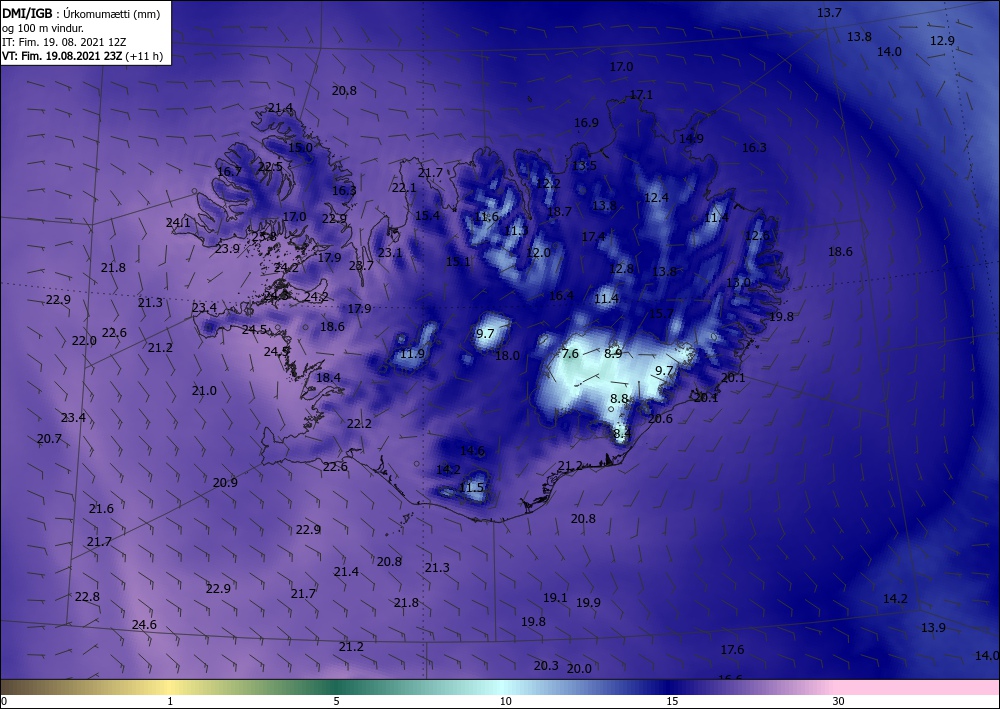Select the 'VT: Fim. 19.08.2021 23Z (+11 h)' line
This screenshot has width=1000, height=709.
pyautogui.click(x=82, y=56)
